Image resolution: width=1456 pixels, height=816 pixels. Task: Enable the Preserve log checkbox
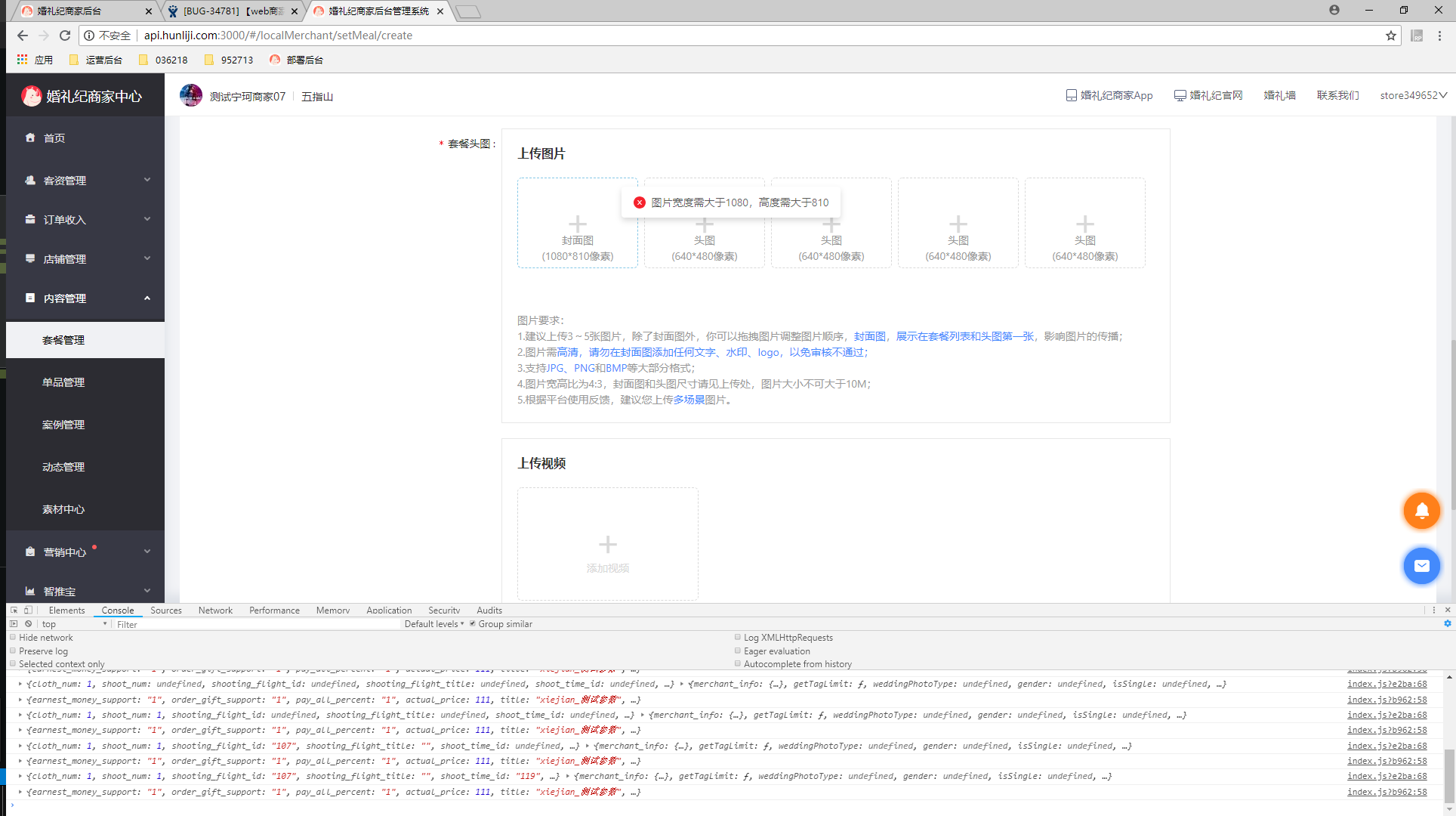coord(13,651)
